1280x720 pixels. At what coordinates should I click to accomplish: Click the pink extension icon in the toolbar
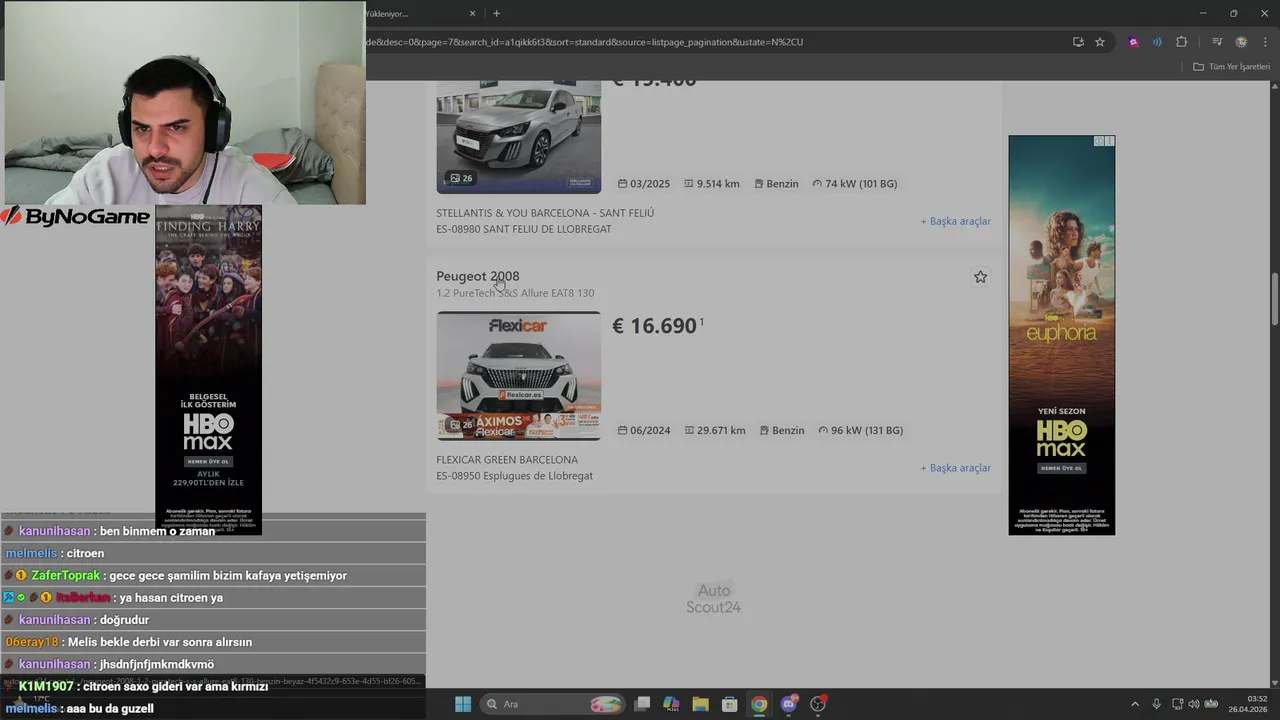pyautogui.click(x=1133, y=42)
